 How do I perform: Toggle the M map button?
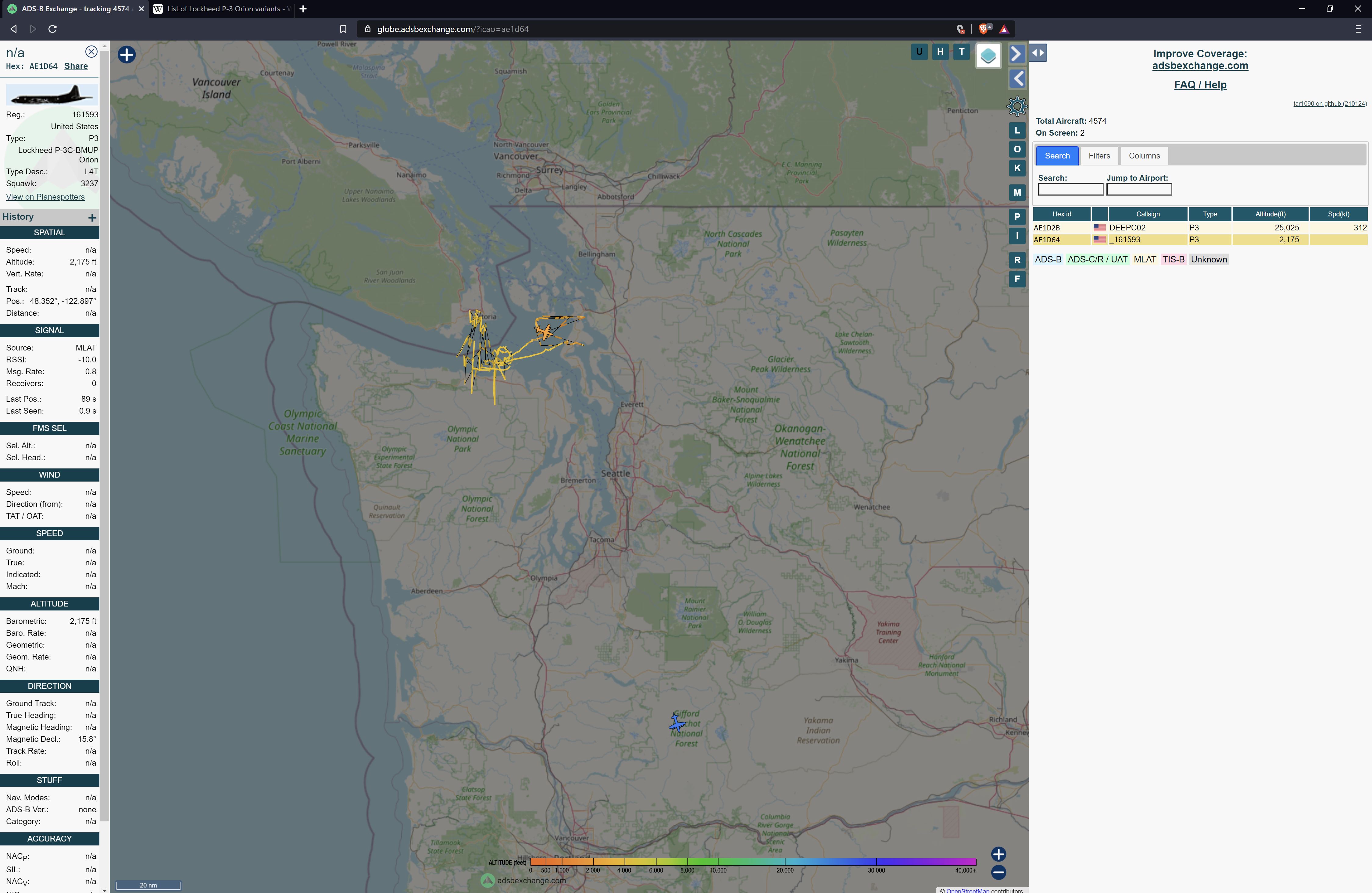pyautogui.click(x=1017, y=192)
